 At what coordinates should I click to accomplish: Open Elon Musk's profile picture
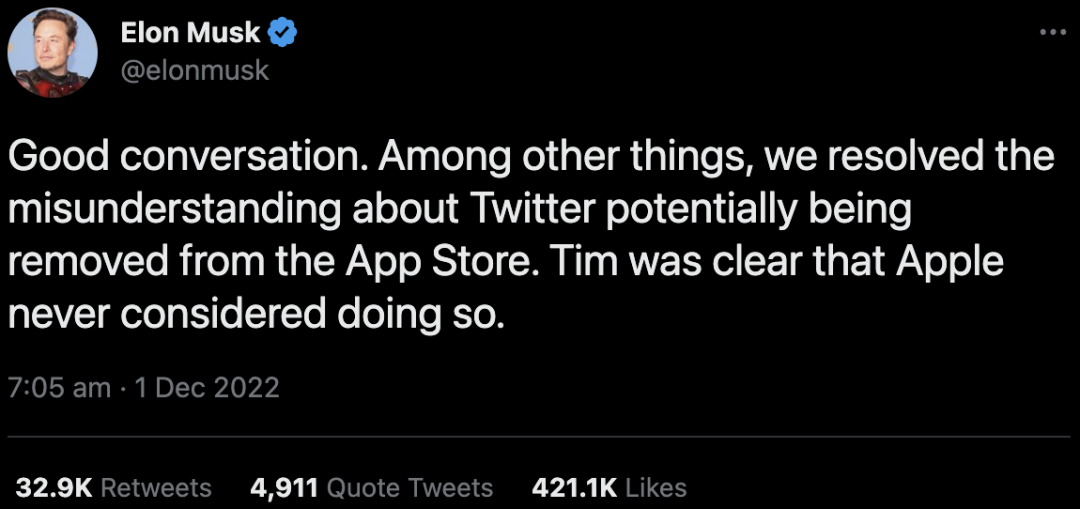[x=52, y=52]
